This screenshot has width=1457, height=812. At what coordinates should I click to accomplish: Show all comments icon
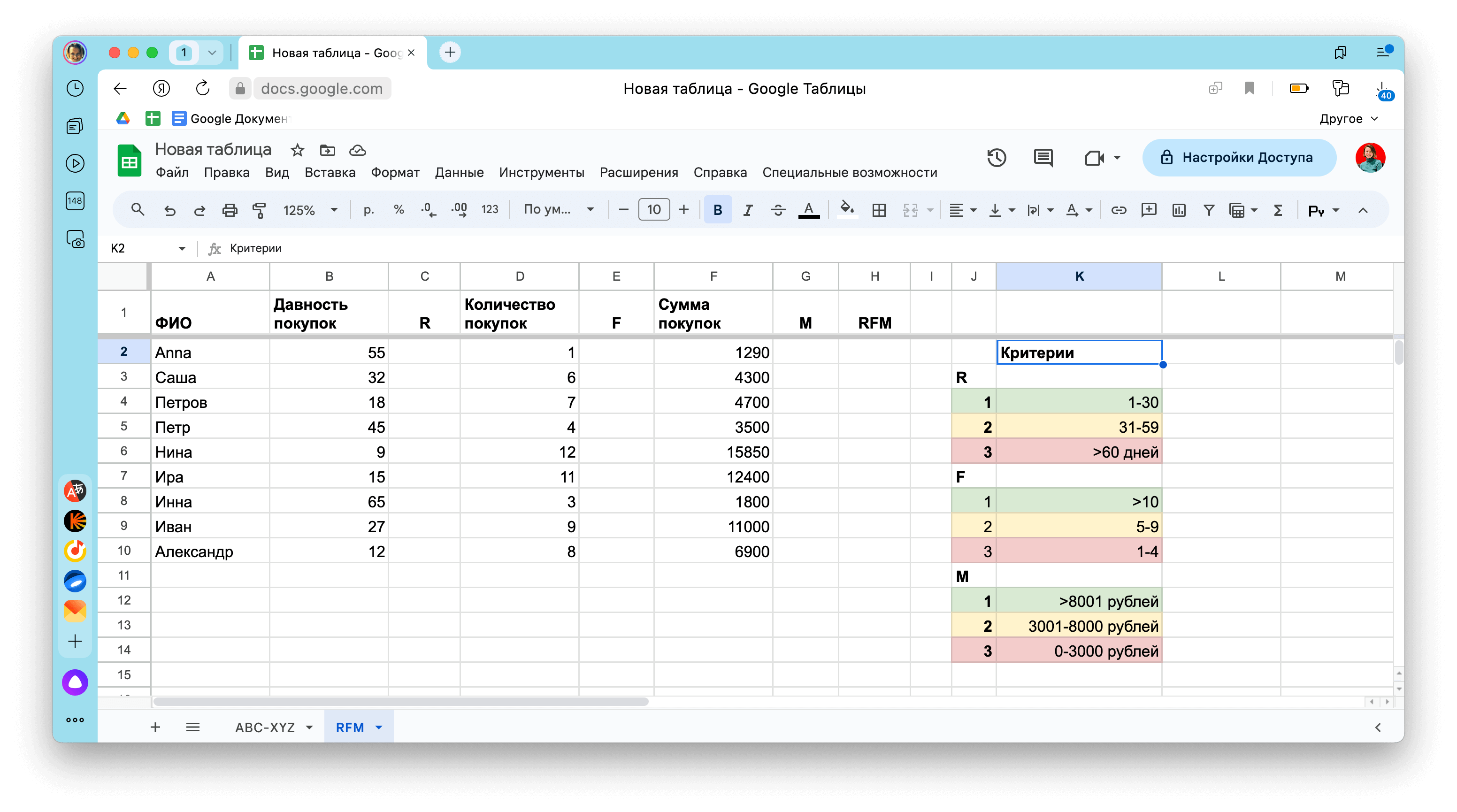pos(1043,158)
